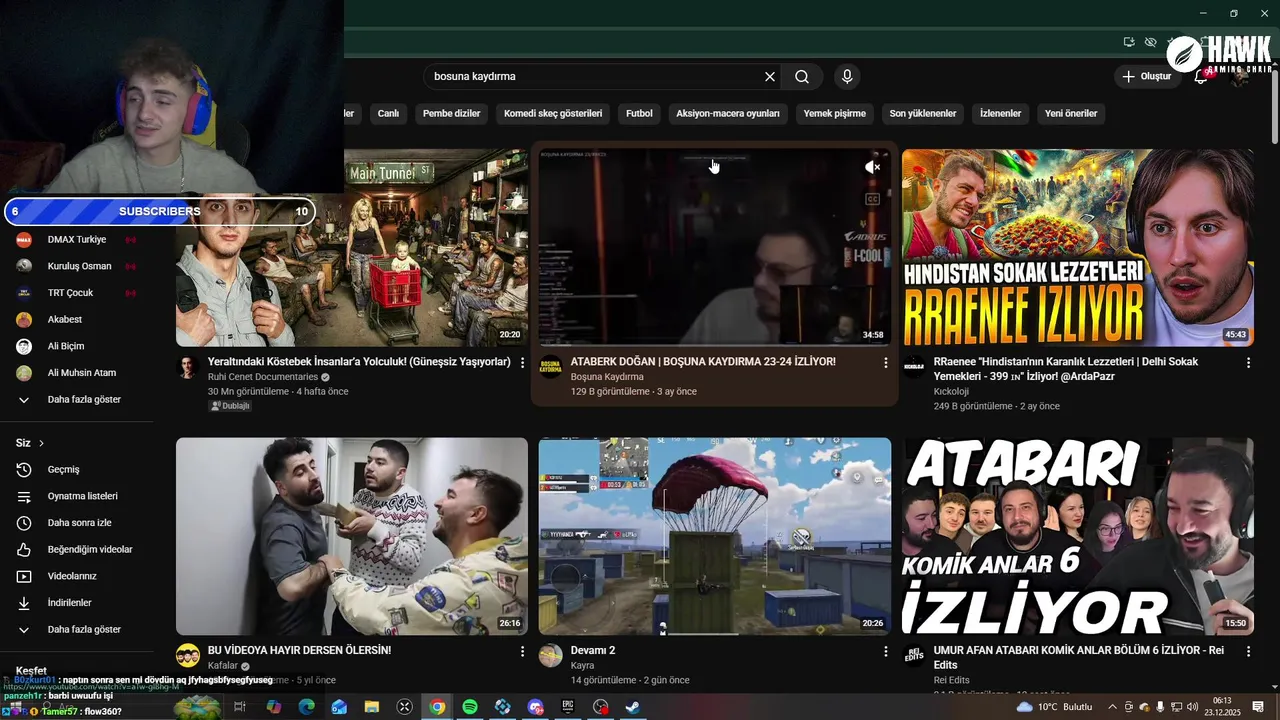Click the install app icon in address bar
This screenshot has height=720, width=1280.
(x=1129, y=42)
